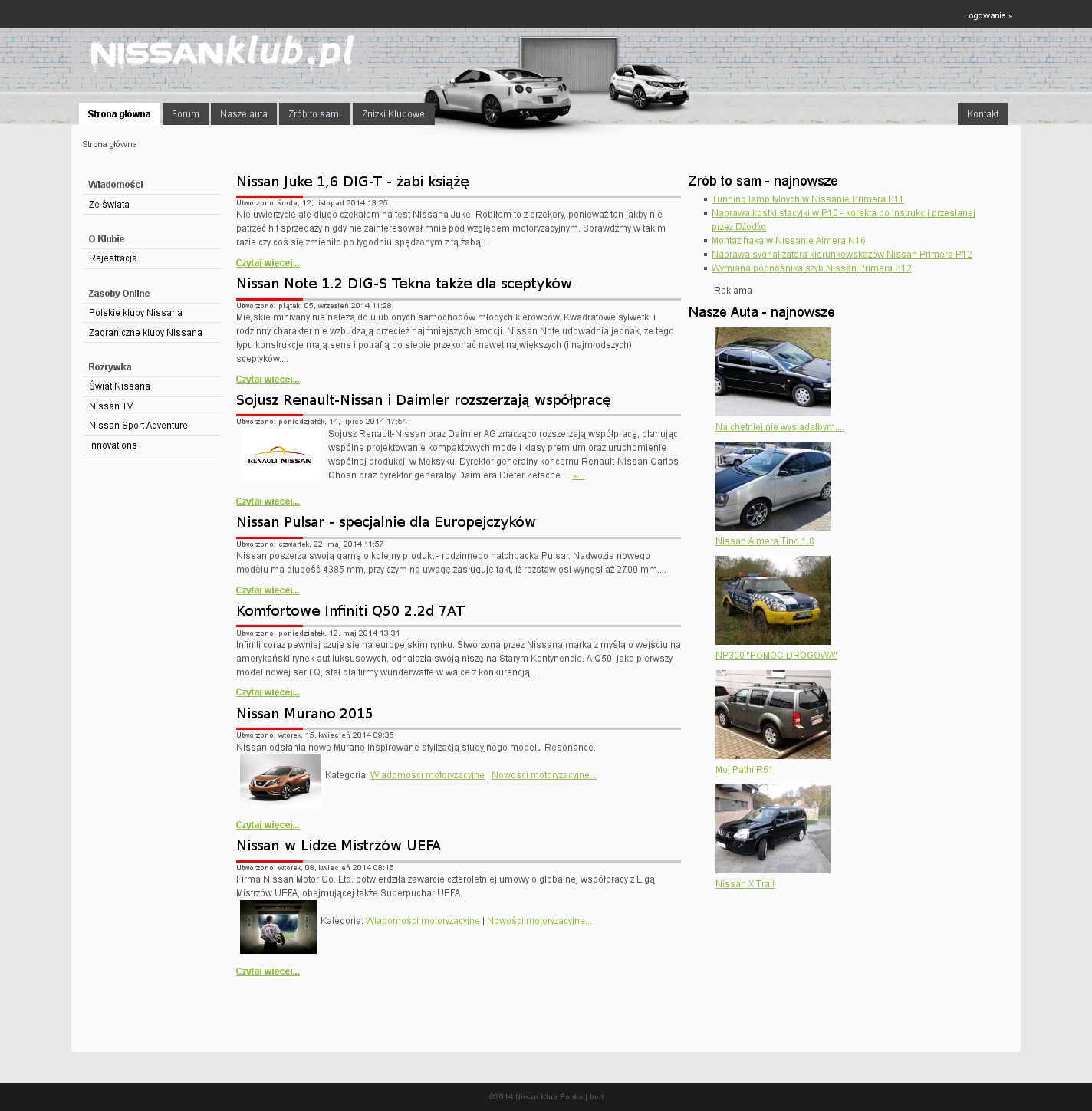
Task: Click the Strona główna breadcrumb
Action: coord(110,144)
